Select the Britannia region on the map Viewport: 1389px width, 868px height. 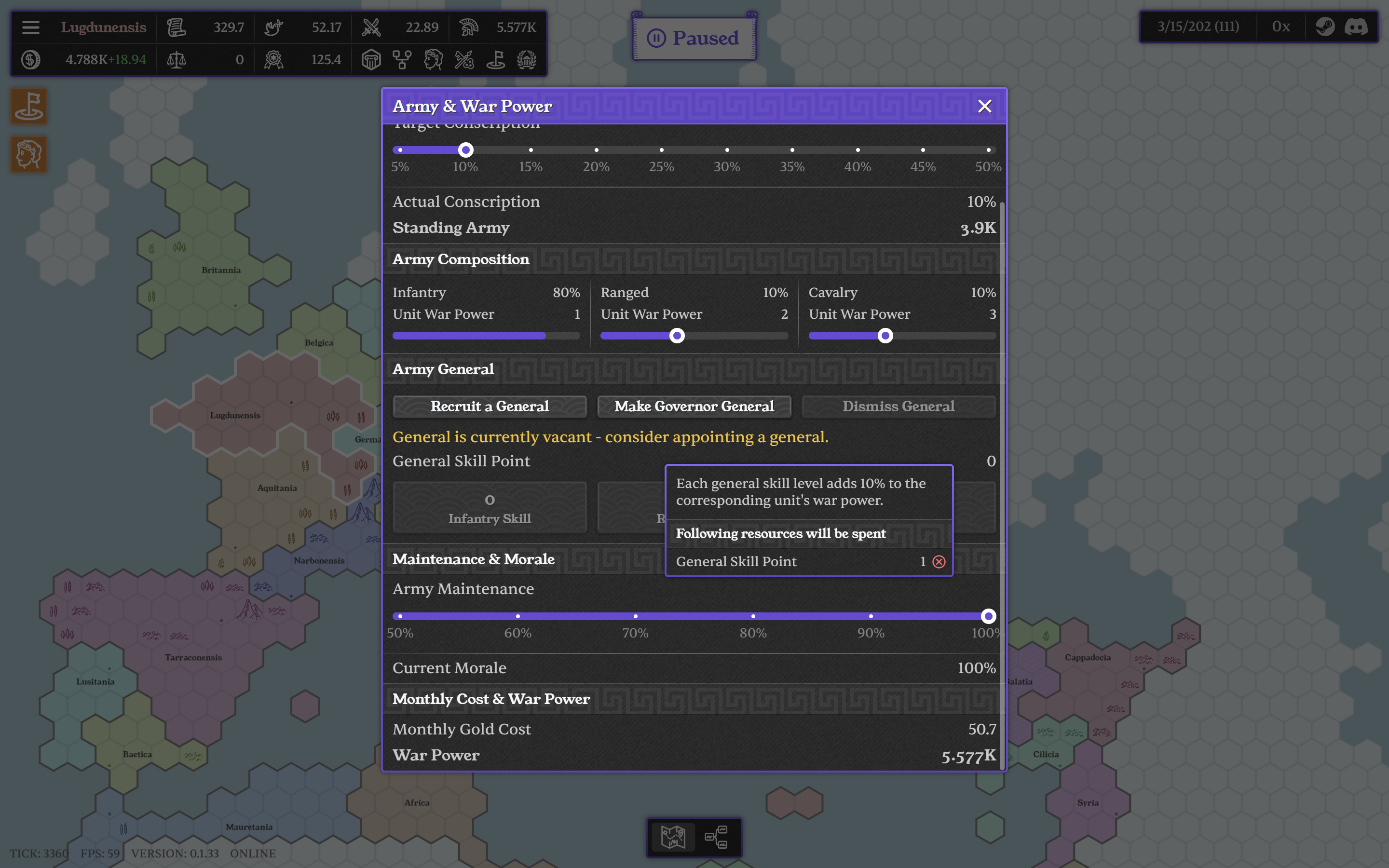pyautogui.click(x=221, y=270)
